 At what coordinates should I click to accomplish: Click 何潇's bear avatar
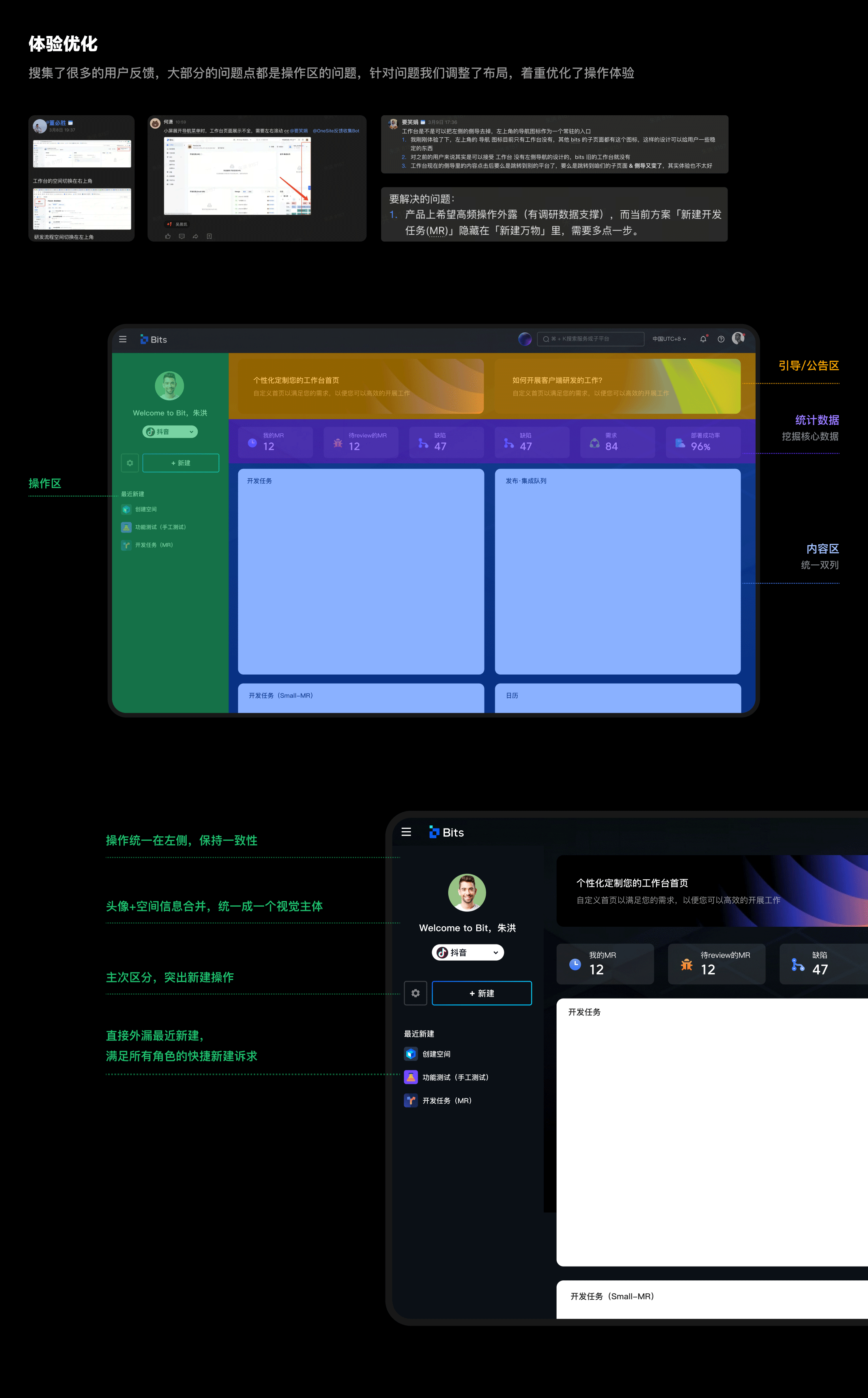click(155, 123)
